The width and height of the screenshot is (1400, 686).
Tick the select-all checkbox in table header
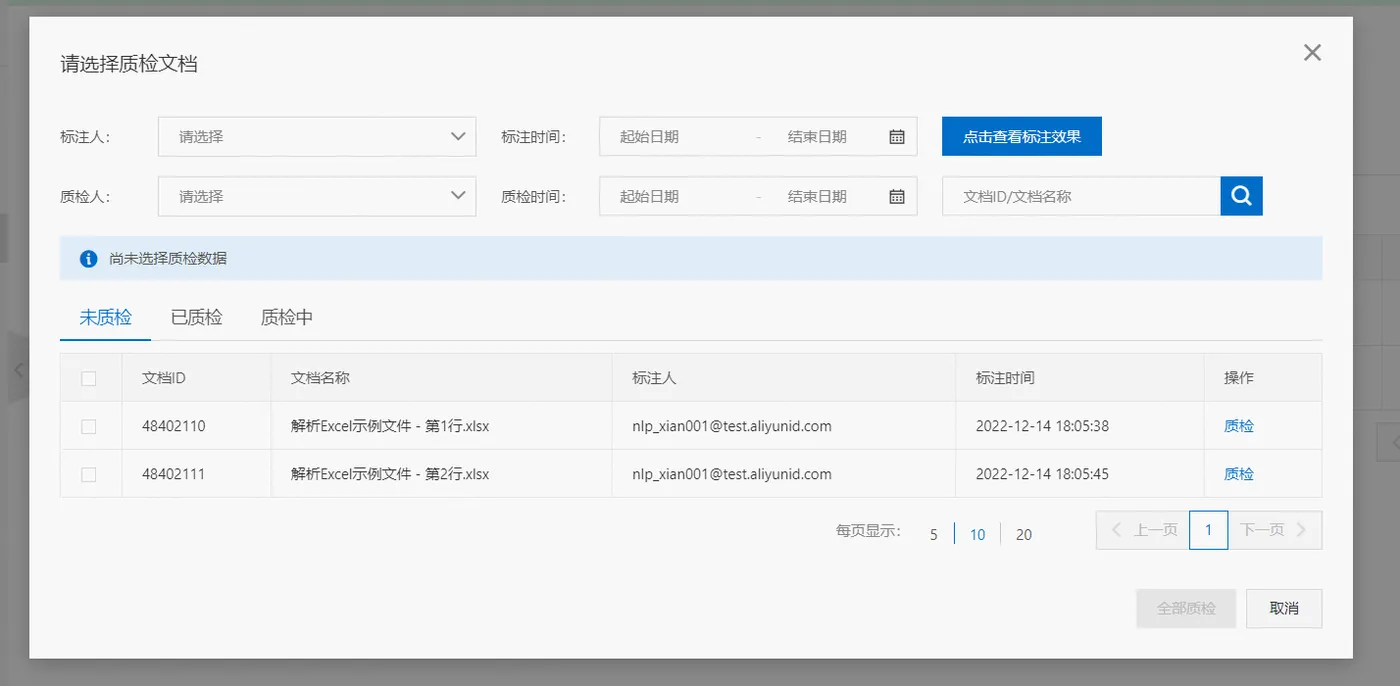coord(89,378)
